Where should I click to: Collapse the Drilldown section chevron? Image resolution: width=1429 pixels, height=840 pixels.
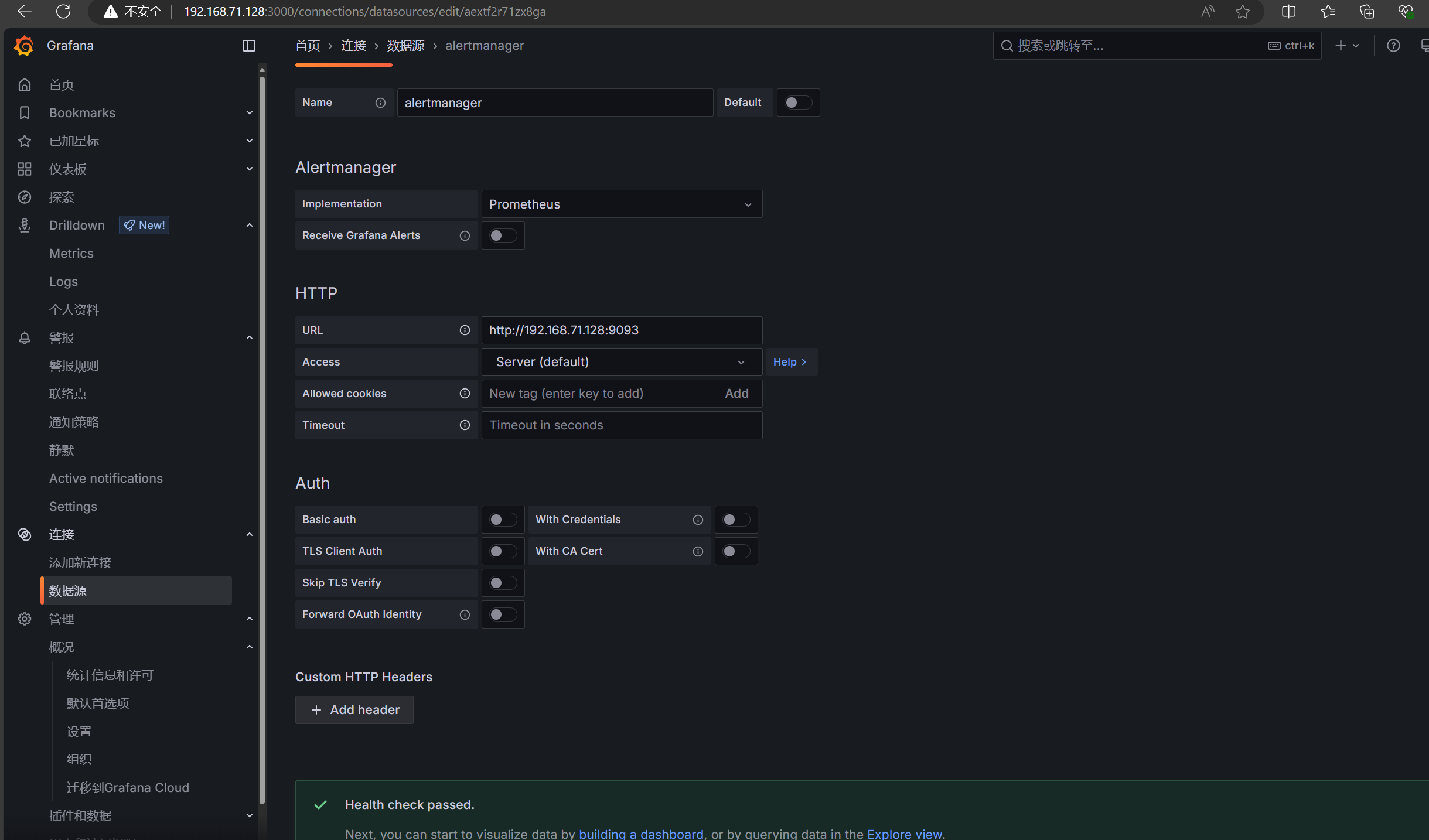pos(250,226)
